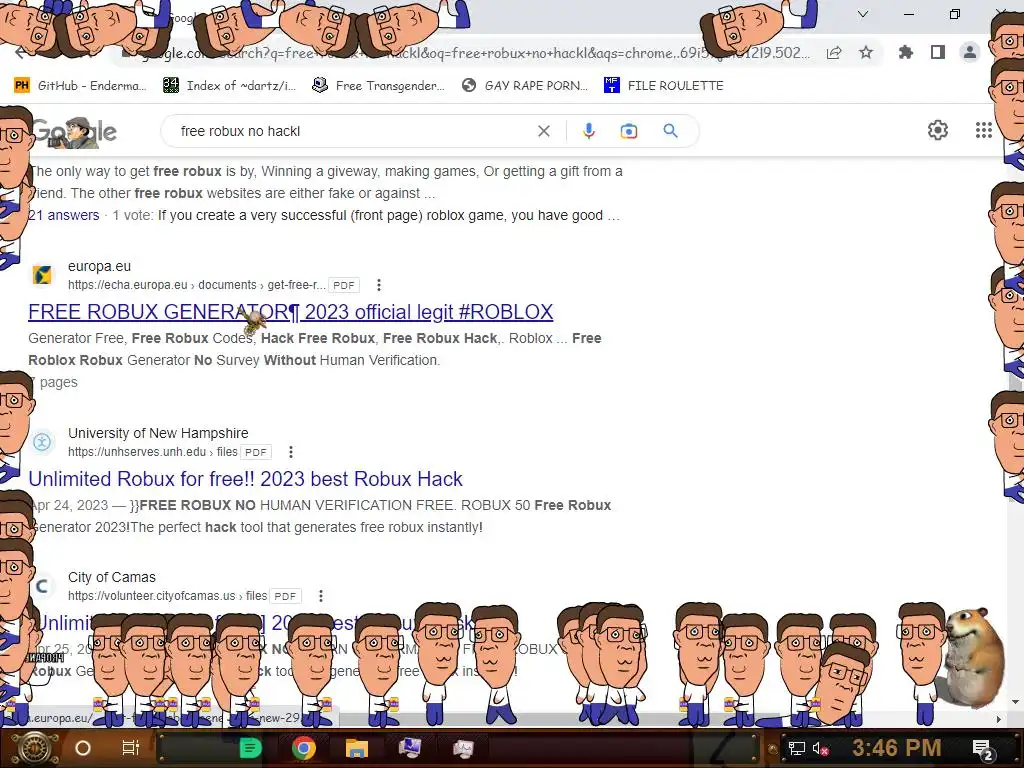Screen dimensions: 1024x768
Task: Open the Chrome extensions puzzle icon
Action: coord(906,52)
